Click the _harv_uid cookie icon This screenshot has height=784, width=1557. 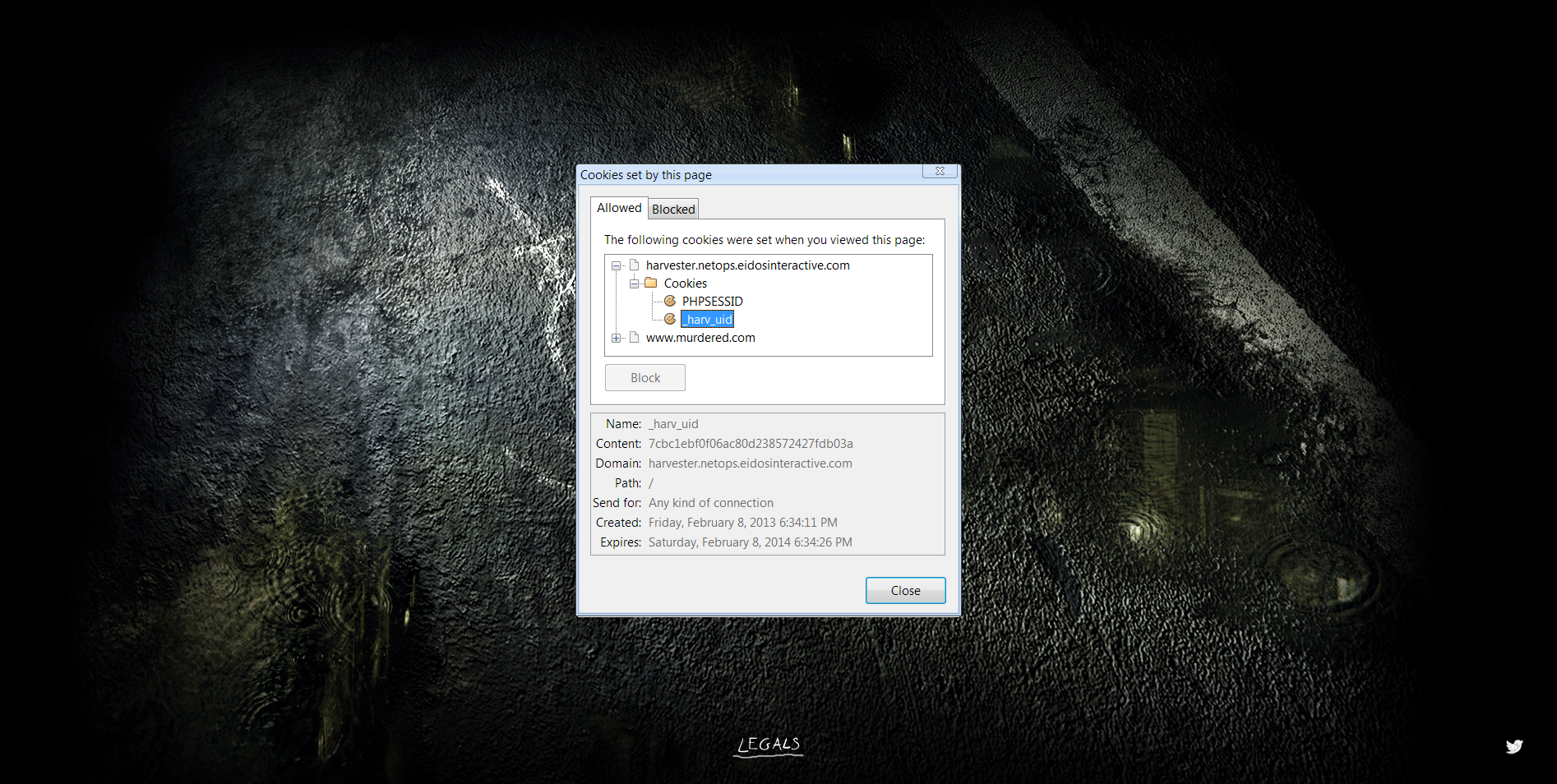(x=670, y=320)
